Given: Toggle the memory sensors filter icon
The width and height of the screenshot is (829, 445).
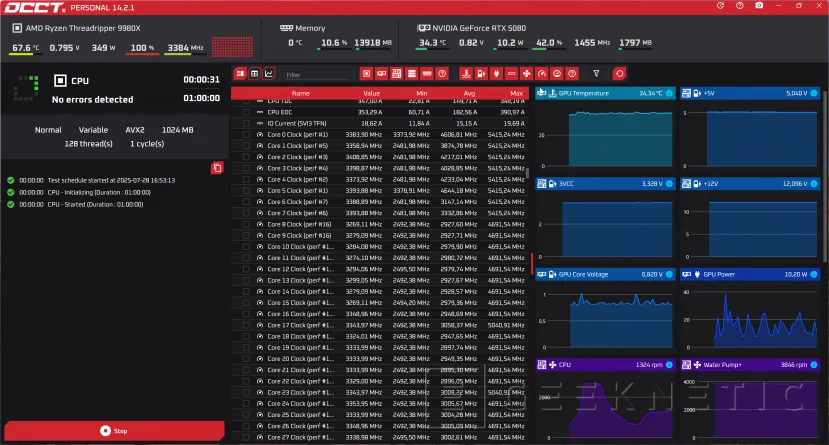Looking at the screenshot, I should 427,74.
